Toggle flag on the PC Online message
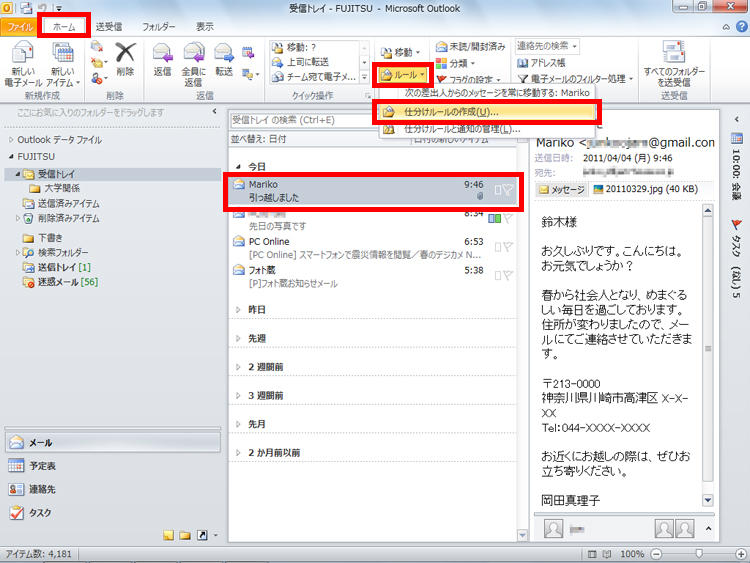The image size is (750, 563). pyautogui.click(x=508, y=247)
